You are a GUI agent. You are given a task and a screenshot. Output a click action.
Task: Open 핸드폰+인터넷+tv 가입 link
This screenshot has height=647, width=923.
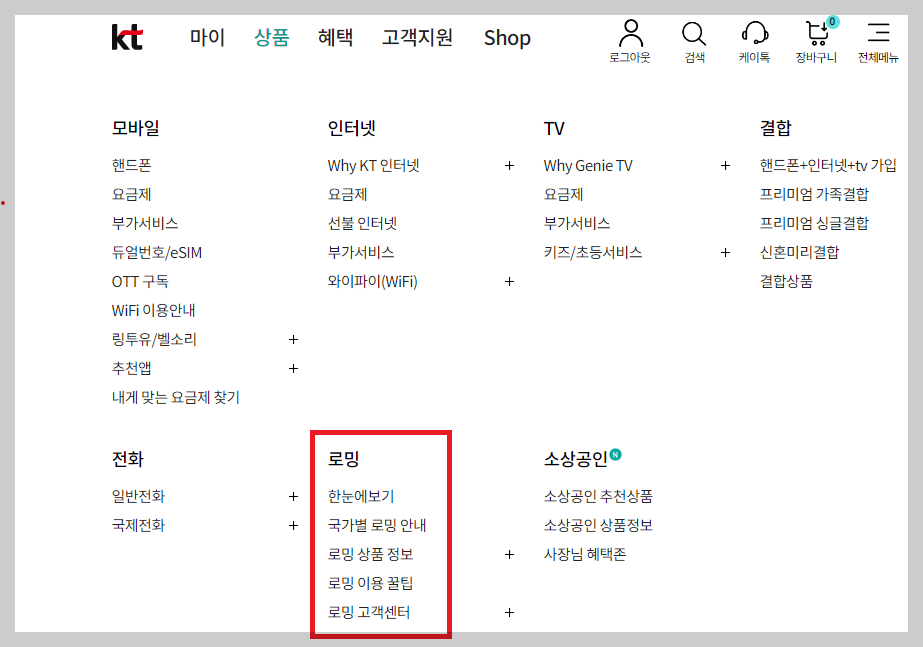[828, 165]
